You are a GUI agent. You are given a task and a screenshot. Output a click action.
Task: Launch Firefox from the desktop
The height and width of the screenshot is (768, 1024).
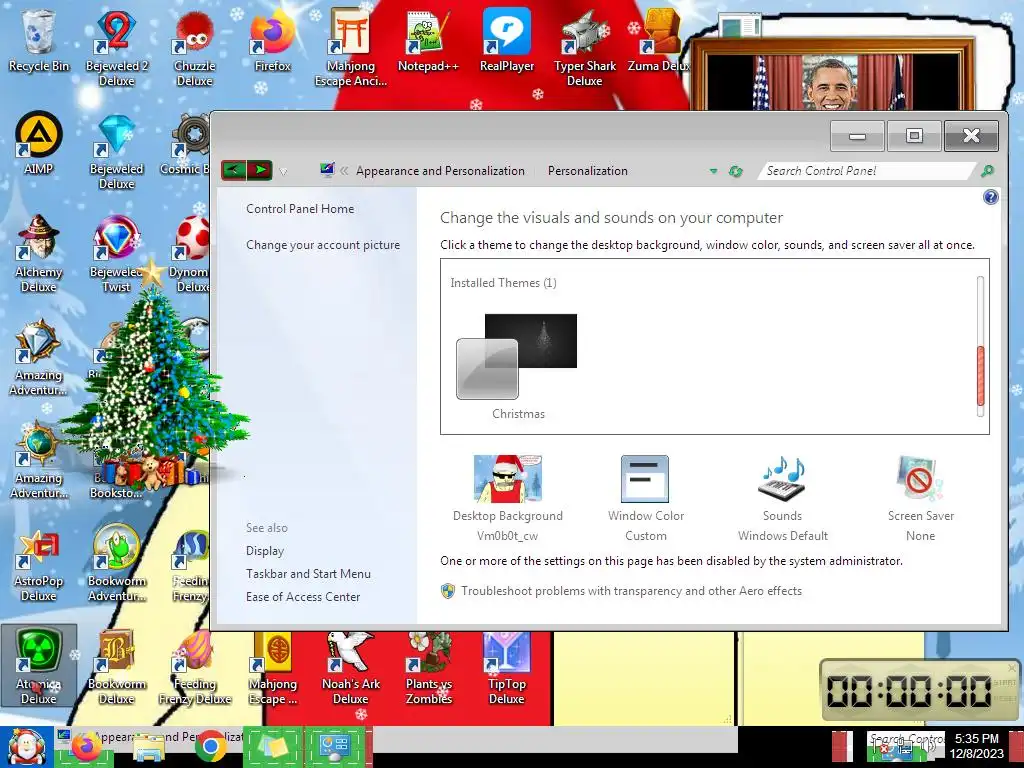pos(273,40)
